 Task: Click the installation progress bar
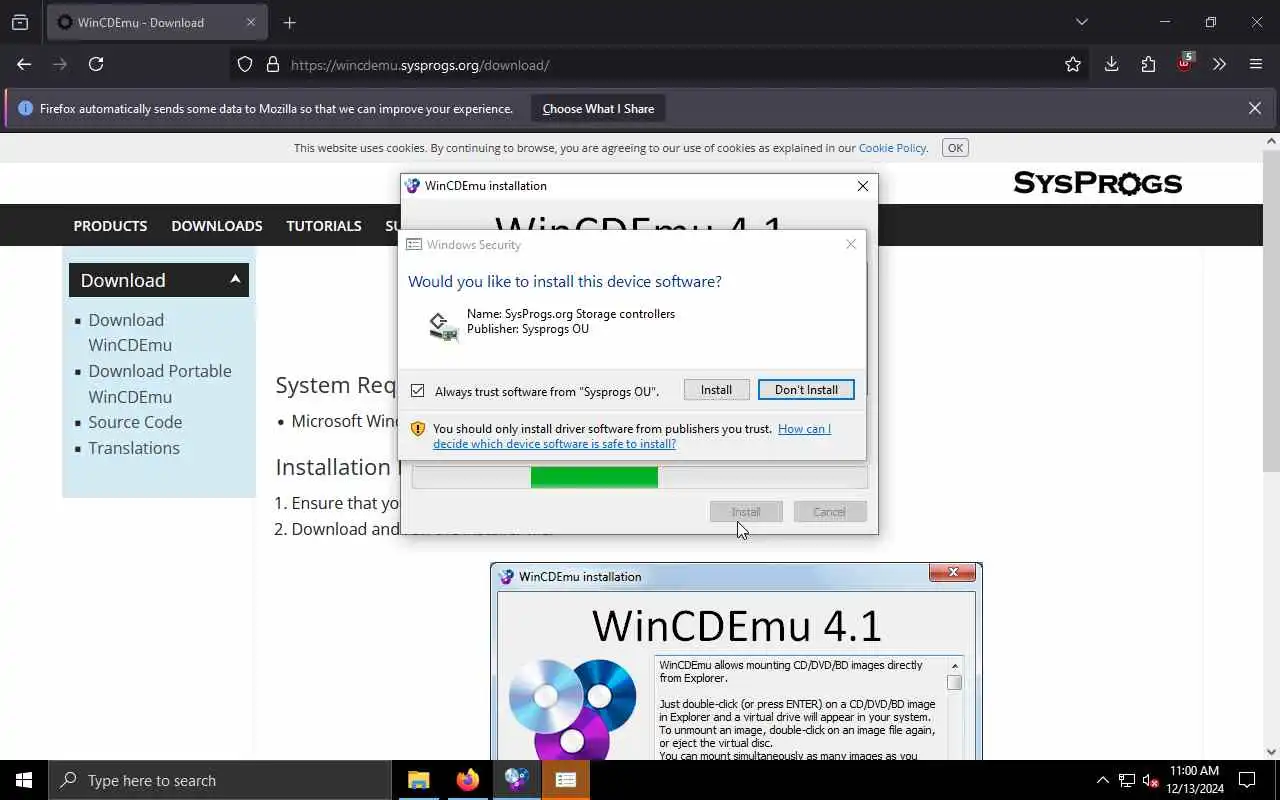(640, 478)
